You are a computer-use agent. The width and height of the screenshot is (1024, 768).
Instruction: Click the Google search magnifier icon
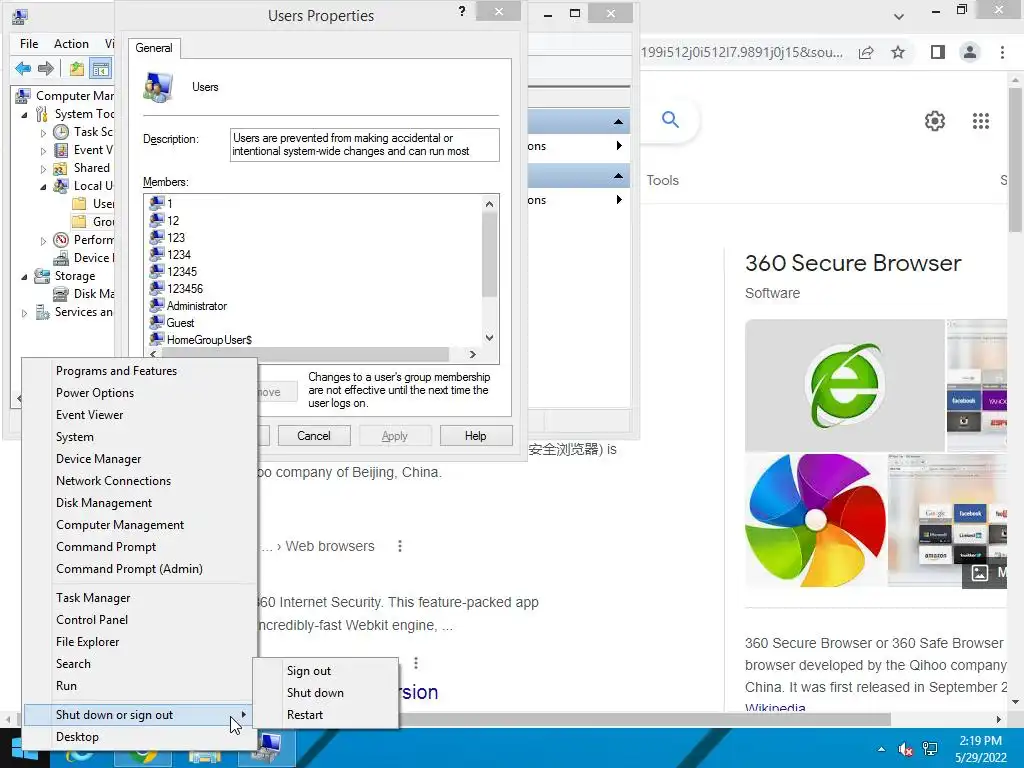click(670, 120)
